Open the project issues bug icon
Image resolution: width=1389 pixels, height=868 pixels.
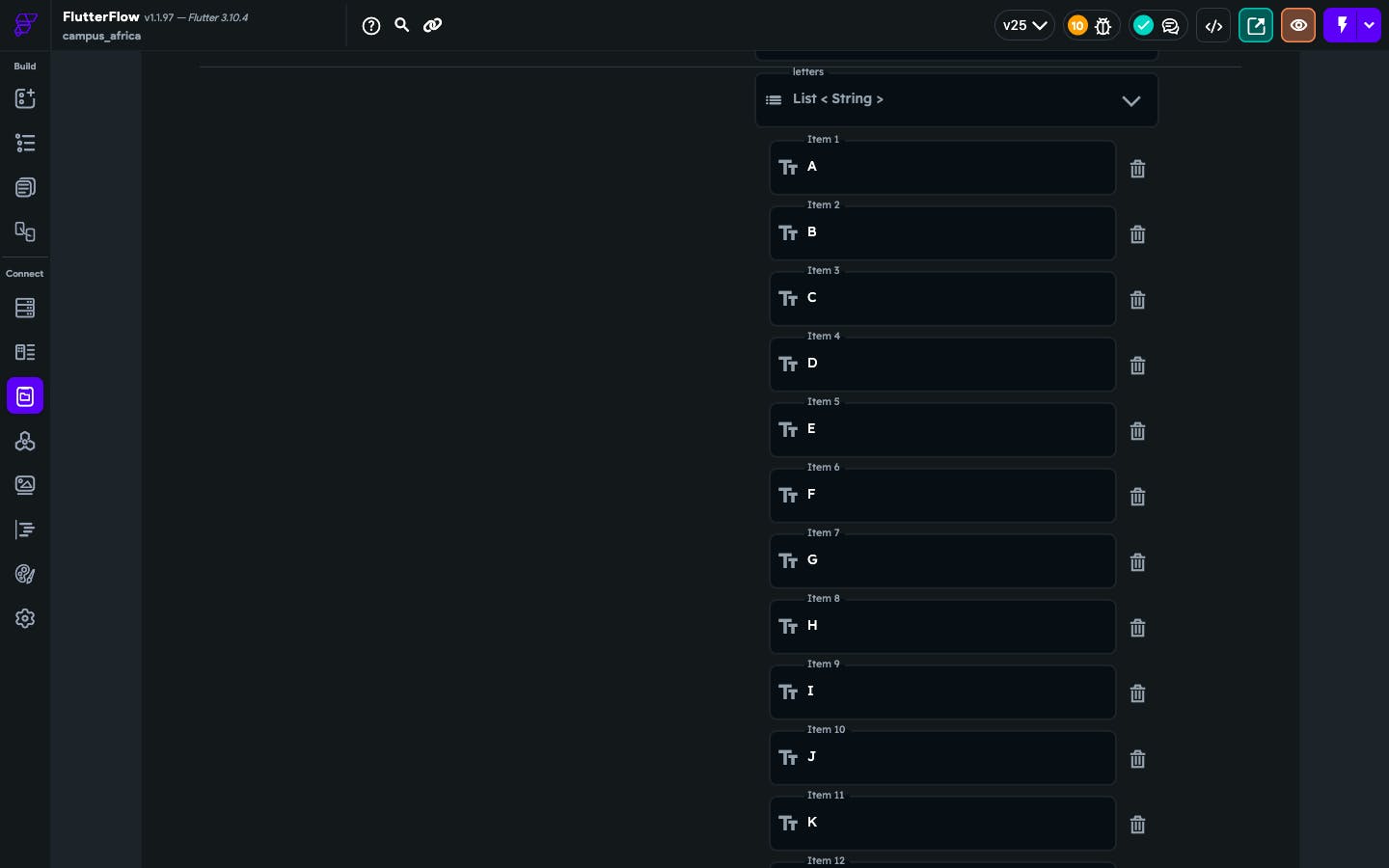[x=1103, y=26]
